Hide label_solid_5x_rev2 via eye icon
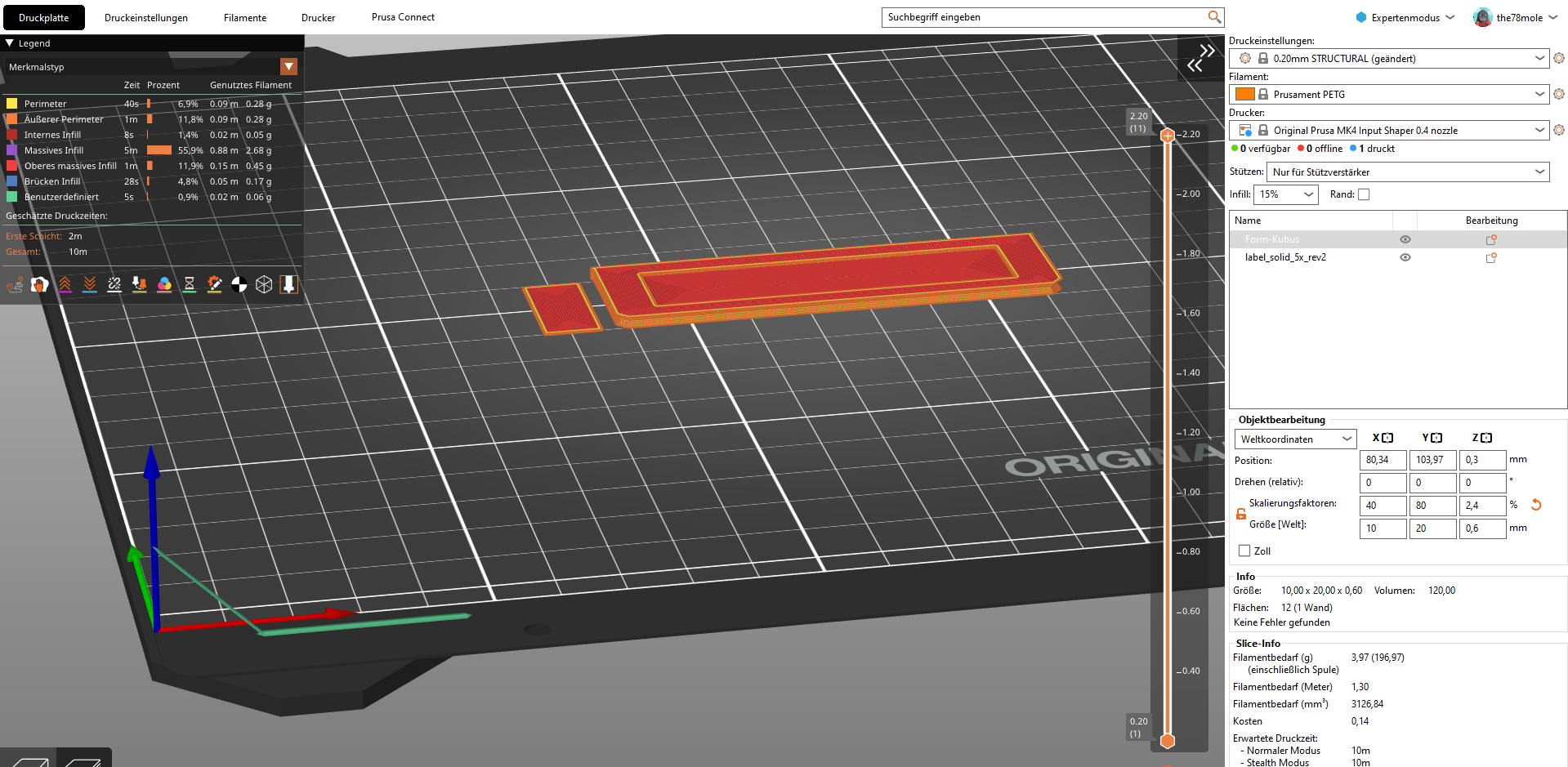1568x767 pixels. (x=1405, y=257)
